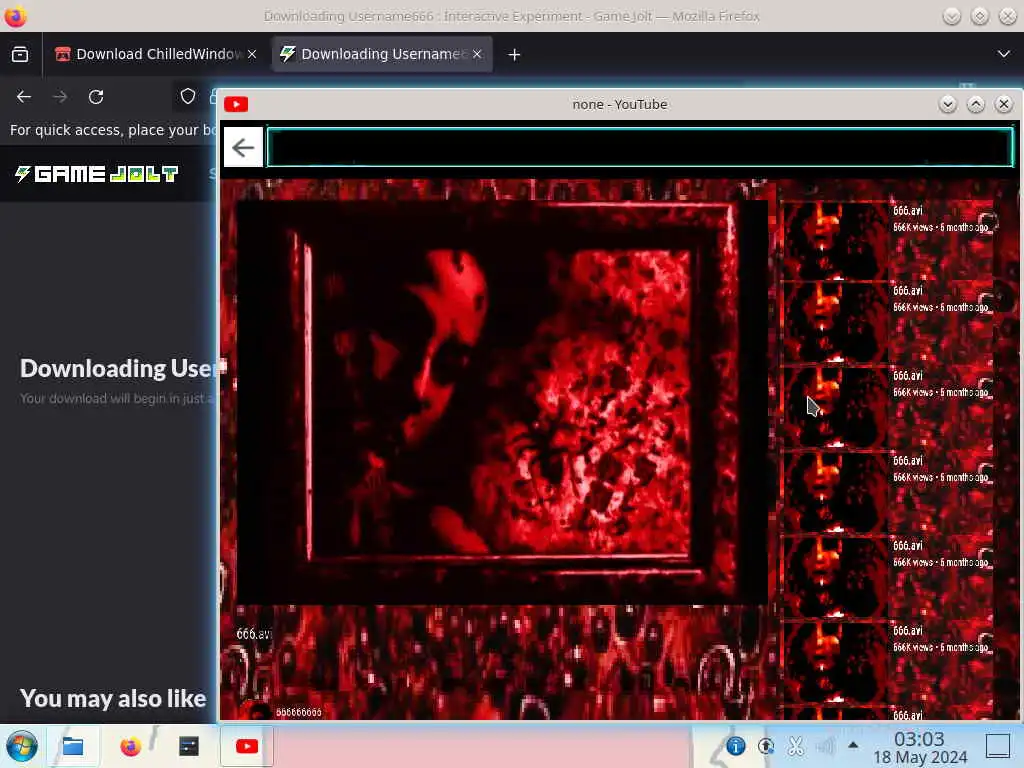This screenshot has width=1024, height=768.
Task: Minimize the YouTube window
Action: pos(948,104)
